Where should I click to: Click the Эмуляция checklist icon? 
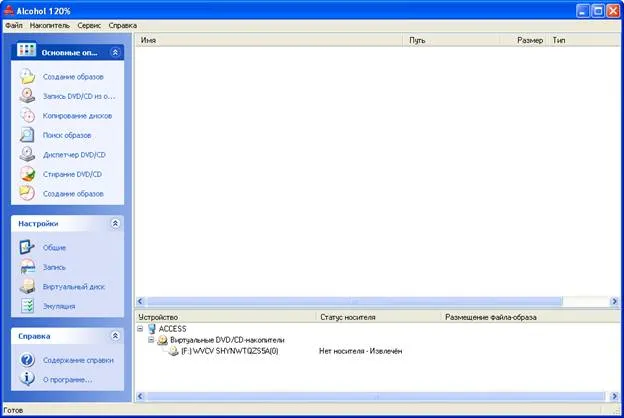click(27, 306)
